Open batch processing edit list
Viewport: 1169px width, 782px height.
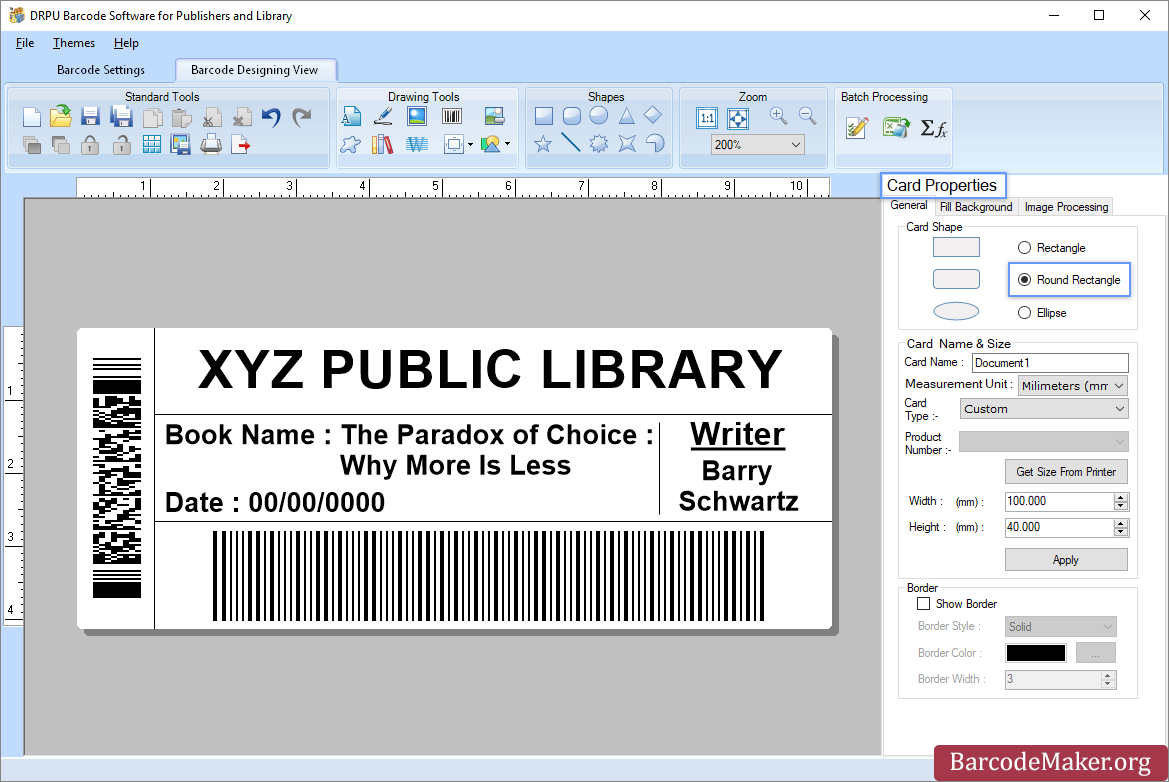click(x=857, y=128)
